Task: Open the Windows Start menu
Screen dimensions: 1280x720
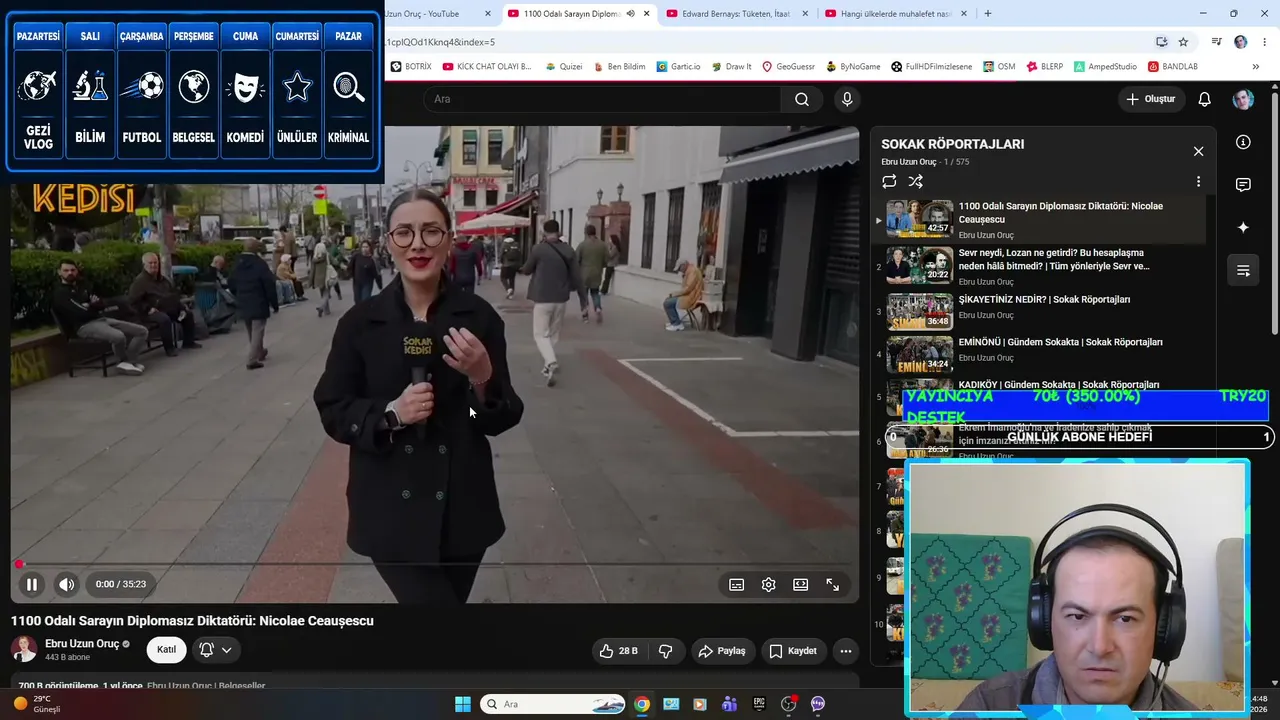Action: click(x=463, y=704)
